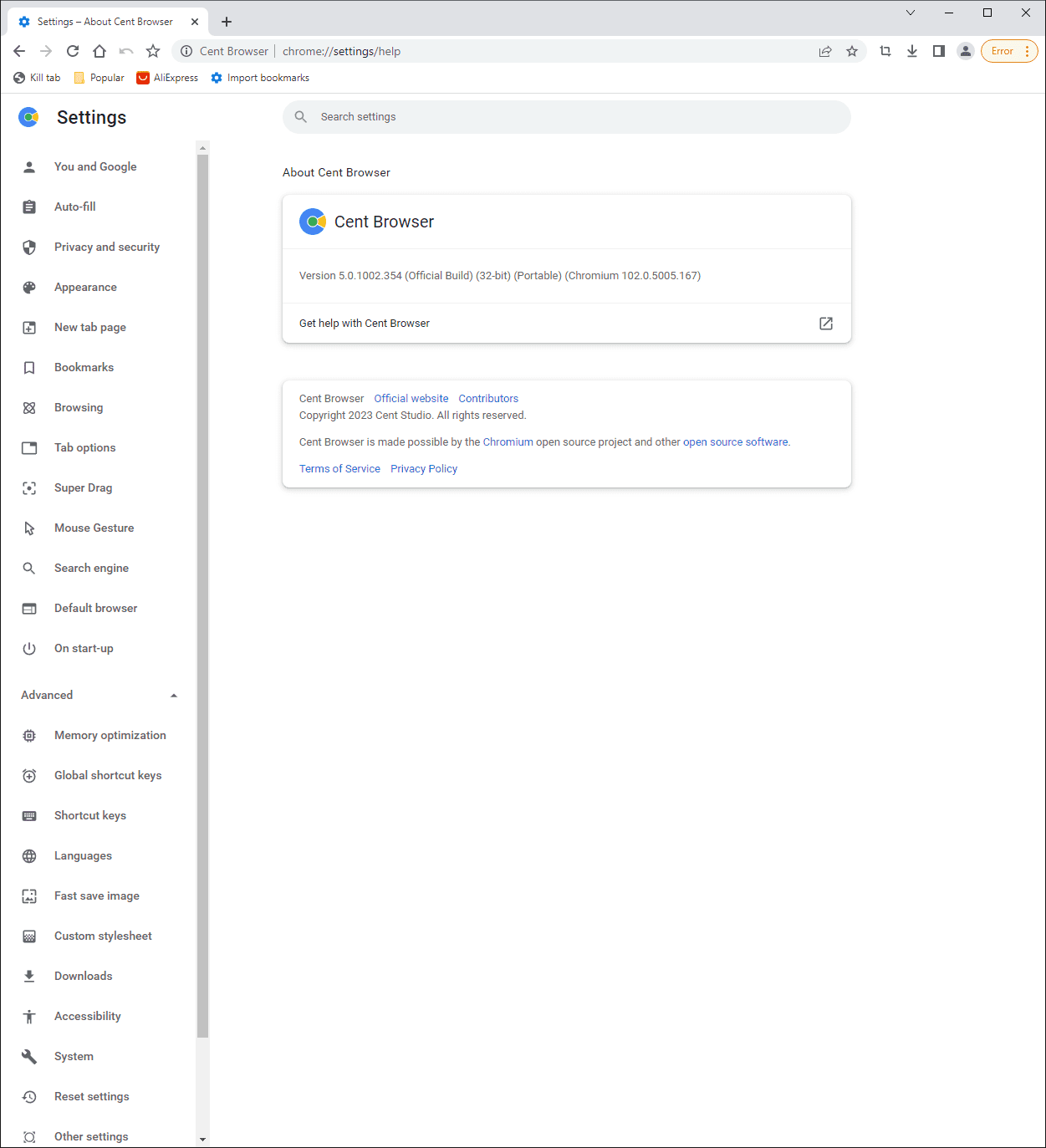Click the Shortcut keys keyboard icon
The width and height of the screenshot is (1046, 1148).
coord(29,816)
